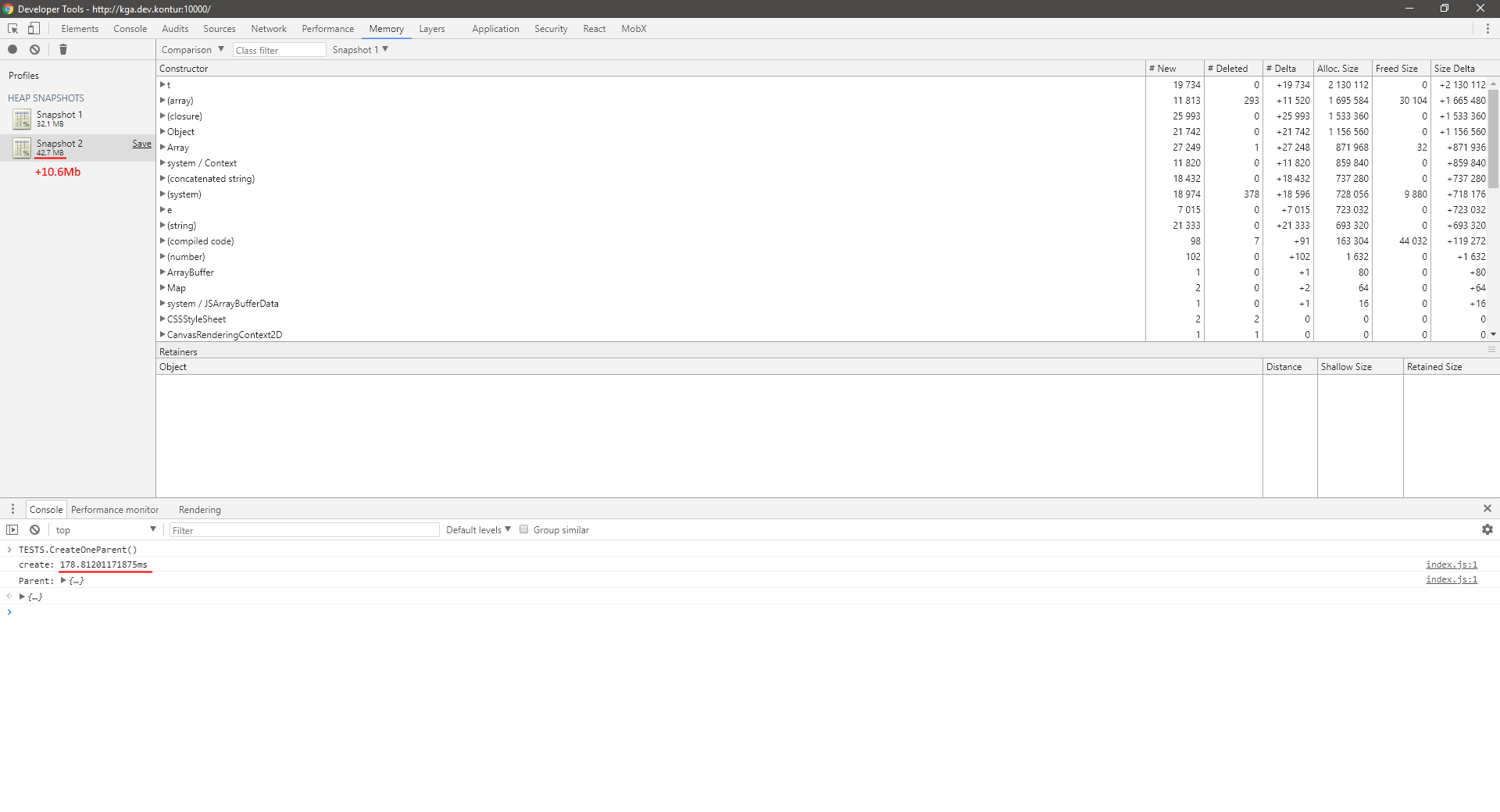Open the top execution context dropdown
The width and height of the screenshot is (1500, 812).
tap(105, 529)
